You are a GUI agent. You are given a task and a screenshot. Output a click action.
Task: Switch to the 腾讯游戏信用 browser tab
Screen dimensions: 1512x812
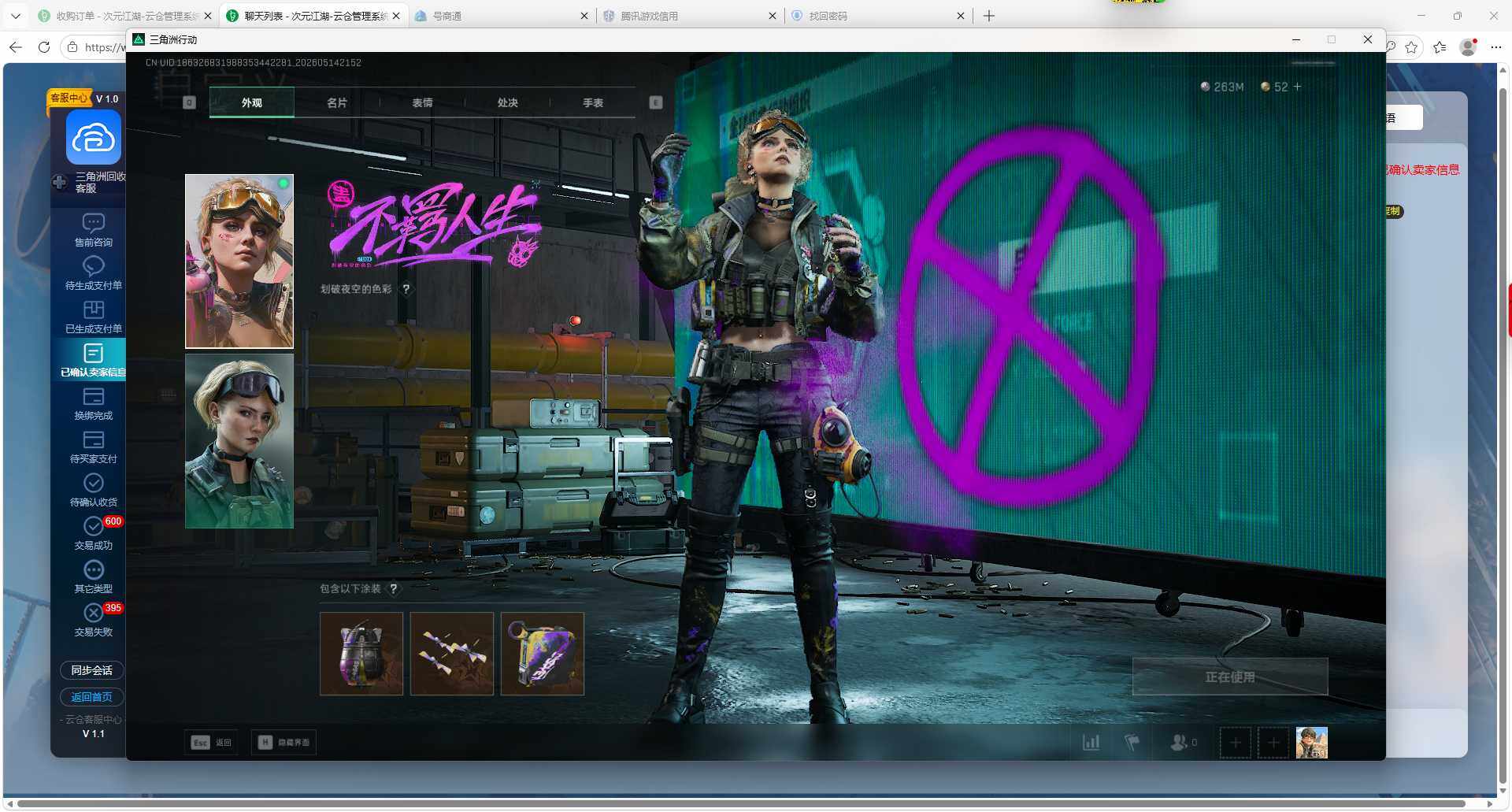click(x=690, y=16)
